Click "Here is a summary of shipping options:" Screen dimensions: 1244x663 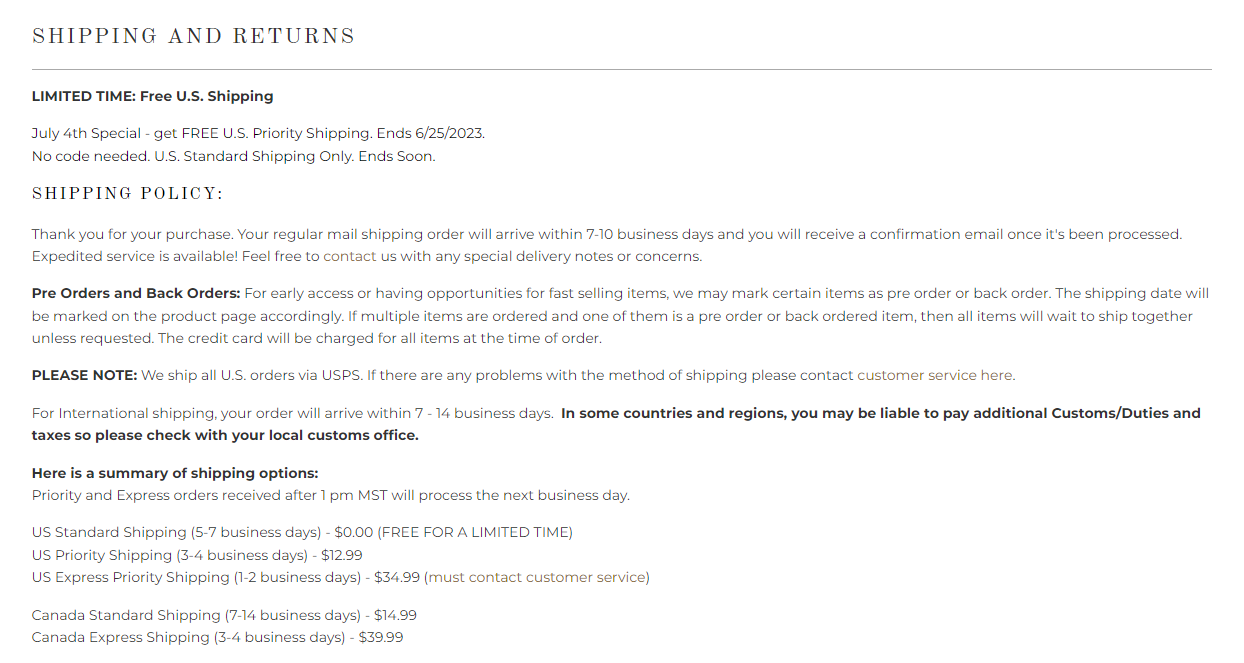point(175,473)
